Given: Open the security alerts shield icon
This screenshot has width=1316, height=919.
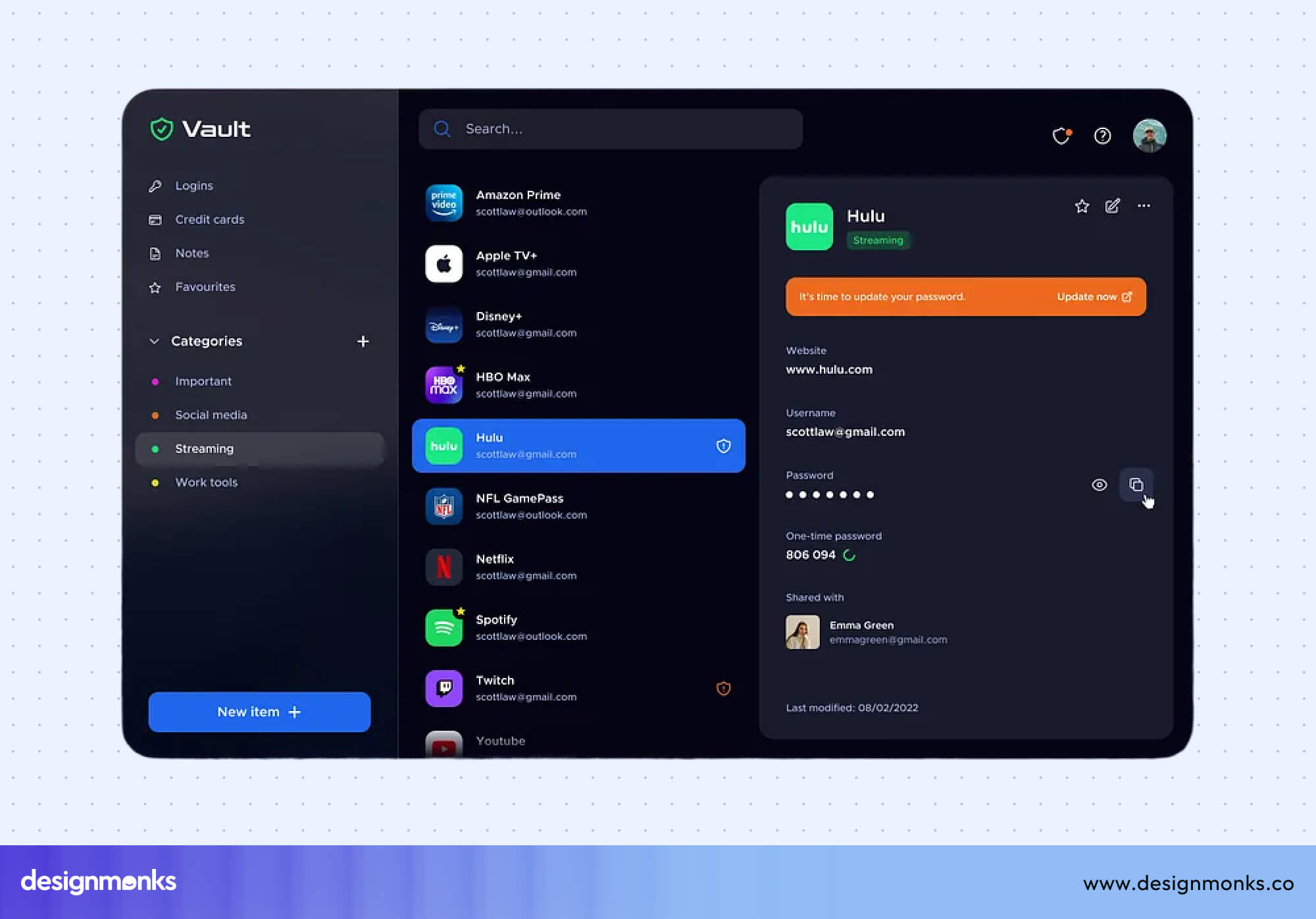Looking at the screenshot, I should click(1061, 136).
